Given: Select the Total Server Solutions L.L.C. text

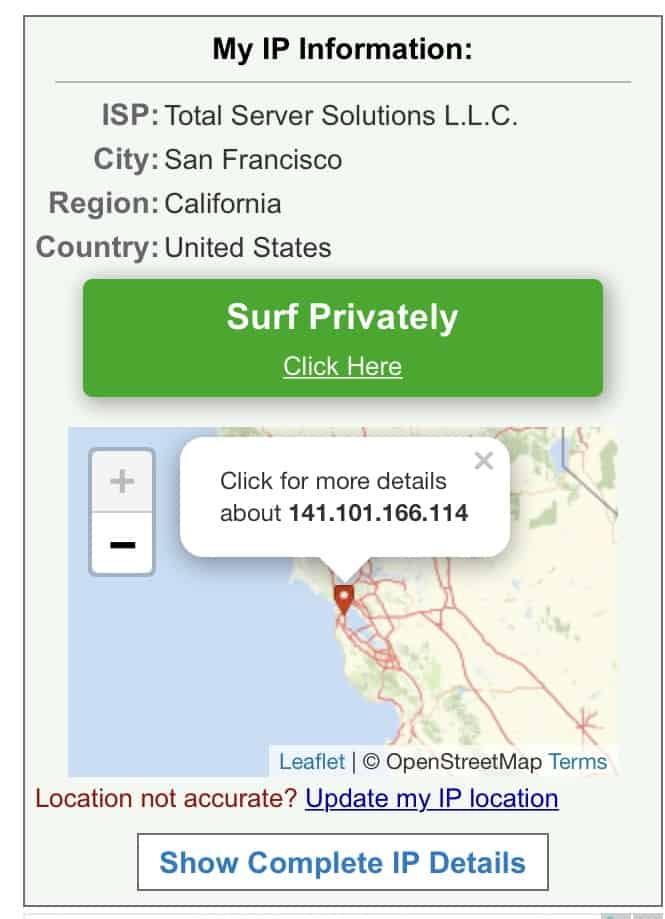Looking at the screenshot, I should [x=341, y=115].
